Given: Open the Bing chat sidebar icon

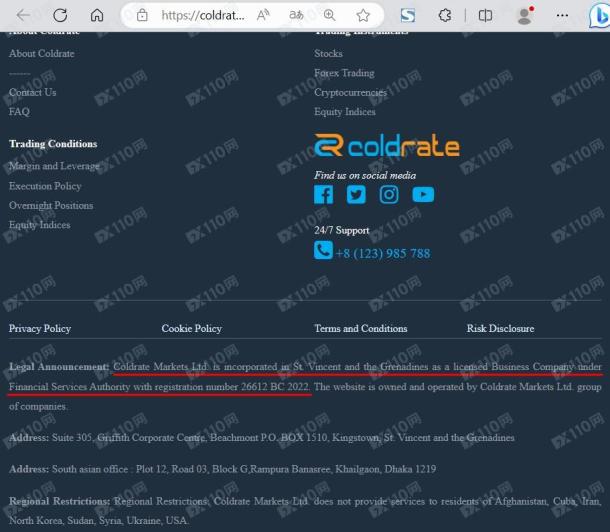Looking at the screenshot, I should click(599, 16).
